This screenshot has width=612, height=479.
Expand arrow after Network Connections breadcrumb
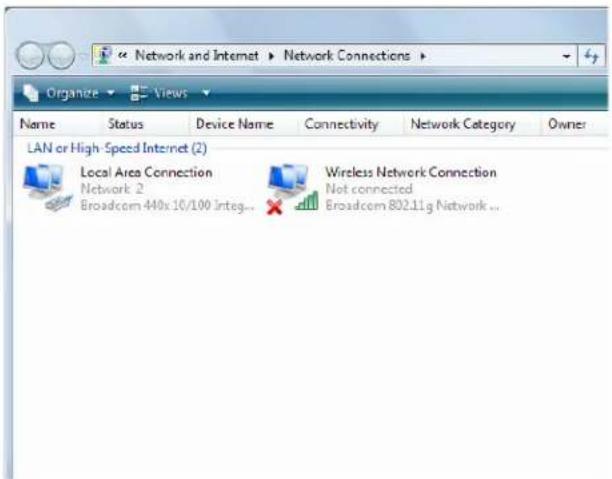pos(423,56)
